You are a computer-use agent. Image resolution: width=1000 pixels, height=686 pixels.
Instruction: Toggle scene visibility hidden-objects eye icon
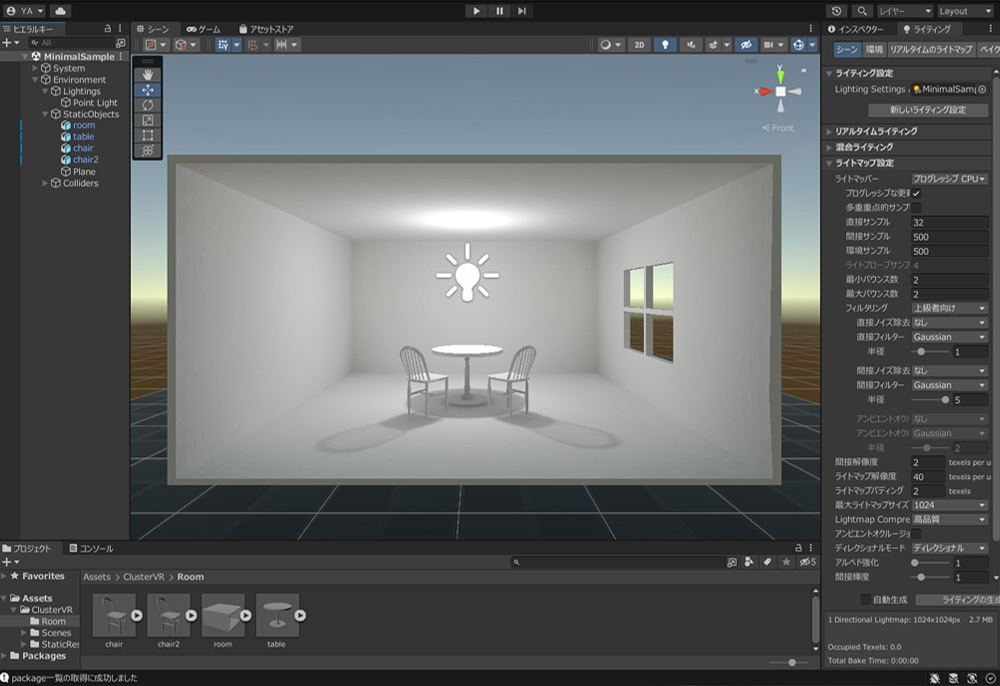pyautogui.click(x=745, y=45)
